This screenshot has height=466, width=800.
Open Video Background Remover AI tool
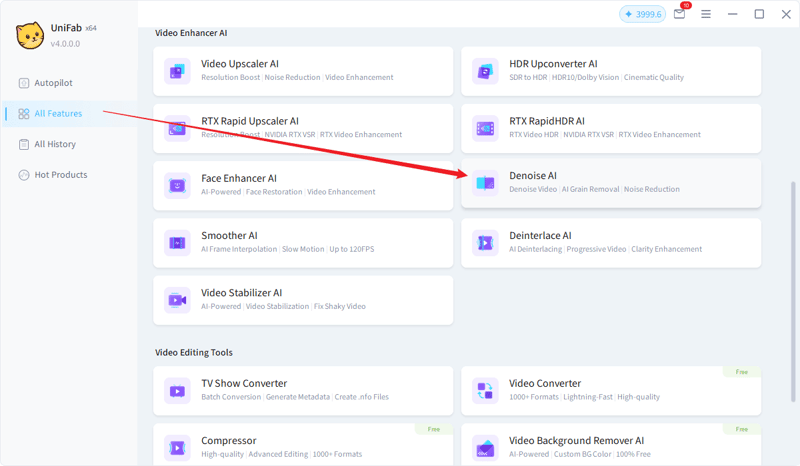611,445
